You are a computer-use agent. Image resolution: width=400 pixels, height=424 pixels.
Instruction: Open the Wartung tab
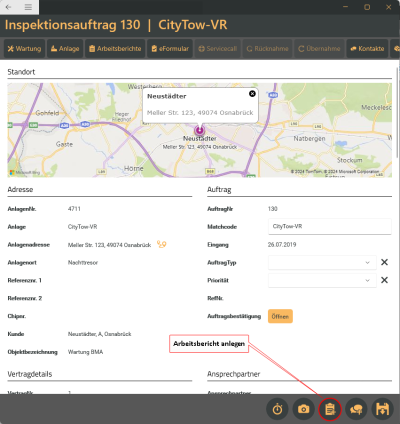click(24, 49)
